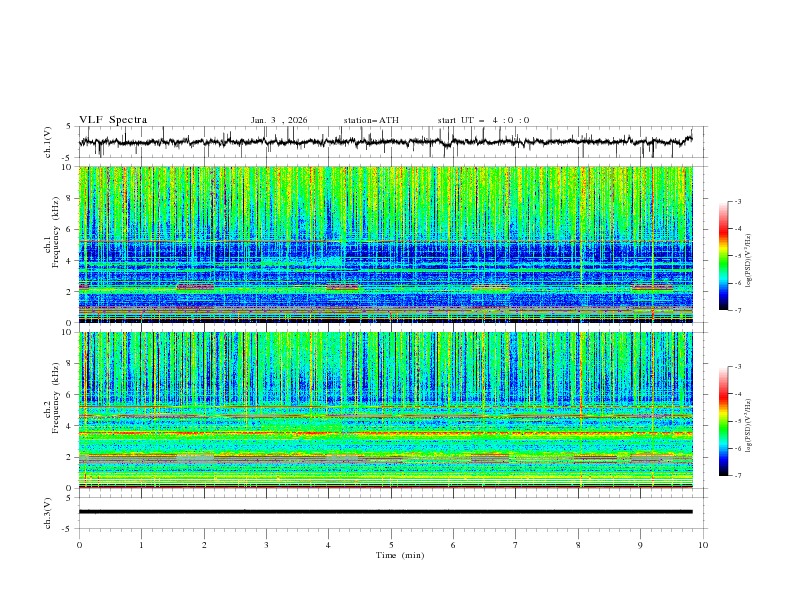
Task: Click the '0' tick on time axis
Action: [79, 545]
